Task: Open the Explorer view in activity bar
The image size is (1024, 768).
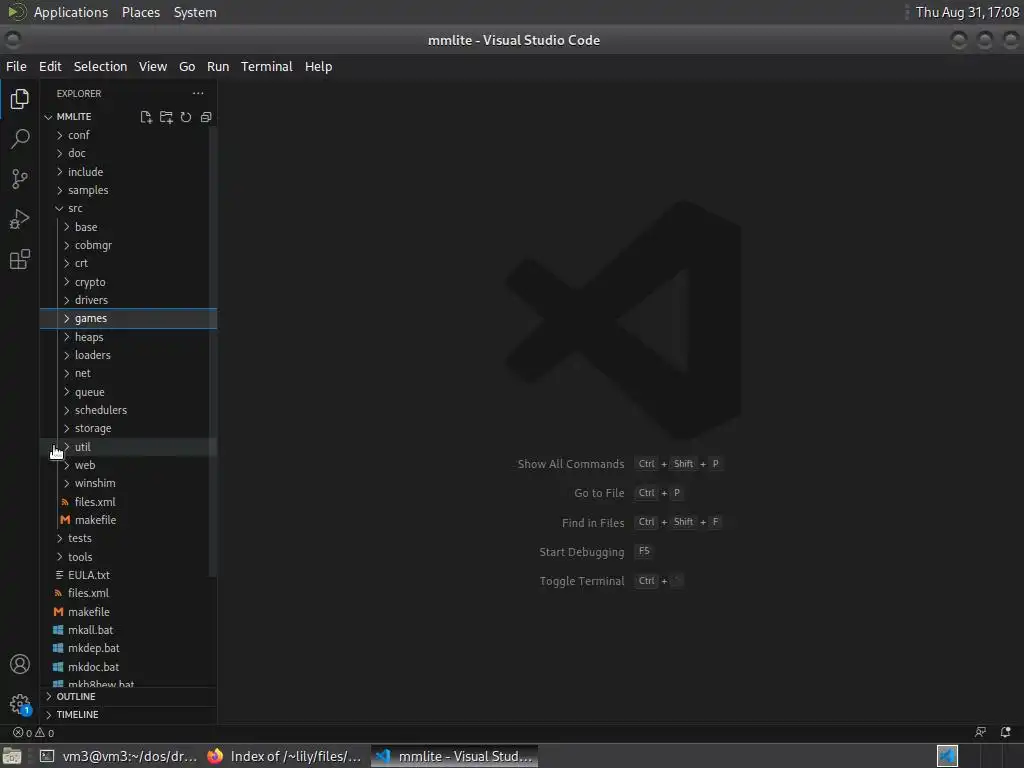Action: [x=20, y=99]
